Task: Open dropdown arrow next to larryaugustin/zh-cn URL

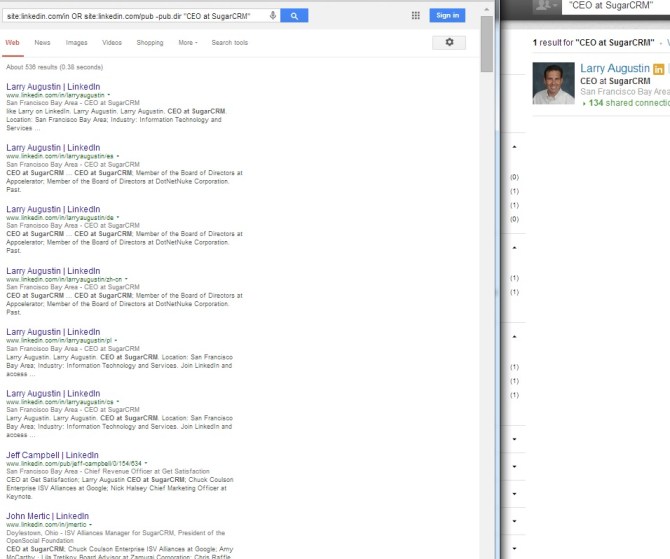Action: 126,279
